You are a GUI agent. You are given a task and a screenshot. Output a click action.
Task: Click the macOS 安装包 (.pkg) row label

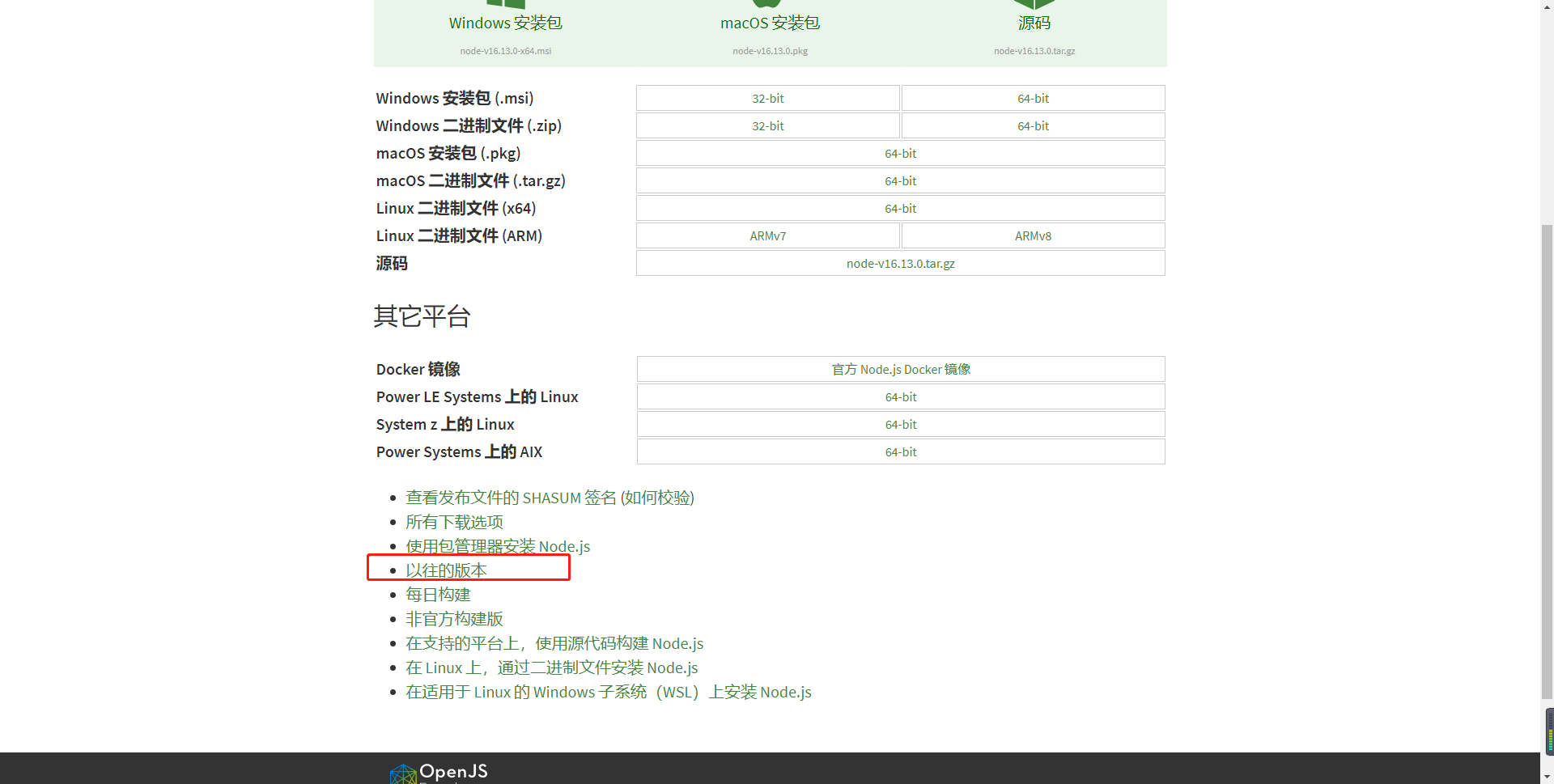[x=448, y=153]
